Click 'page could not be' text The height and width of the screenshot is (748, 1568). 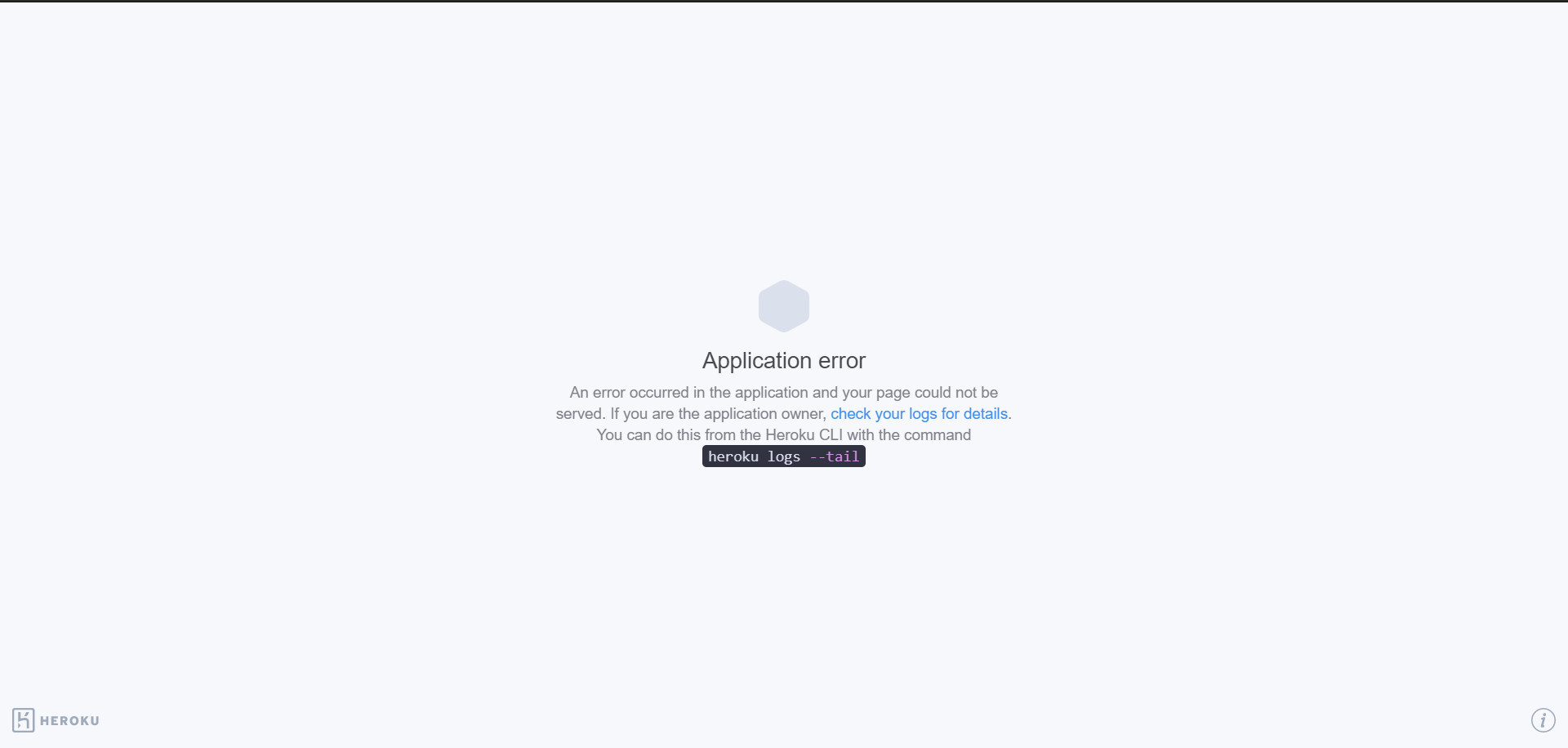tap(937, 393)
